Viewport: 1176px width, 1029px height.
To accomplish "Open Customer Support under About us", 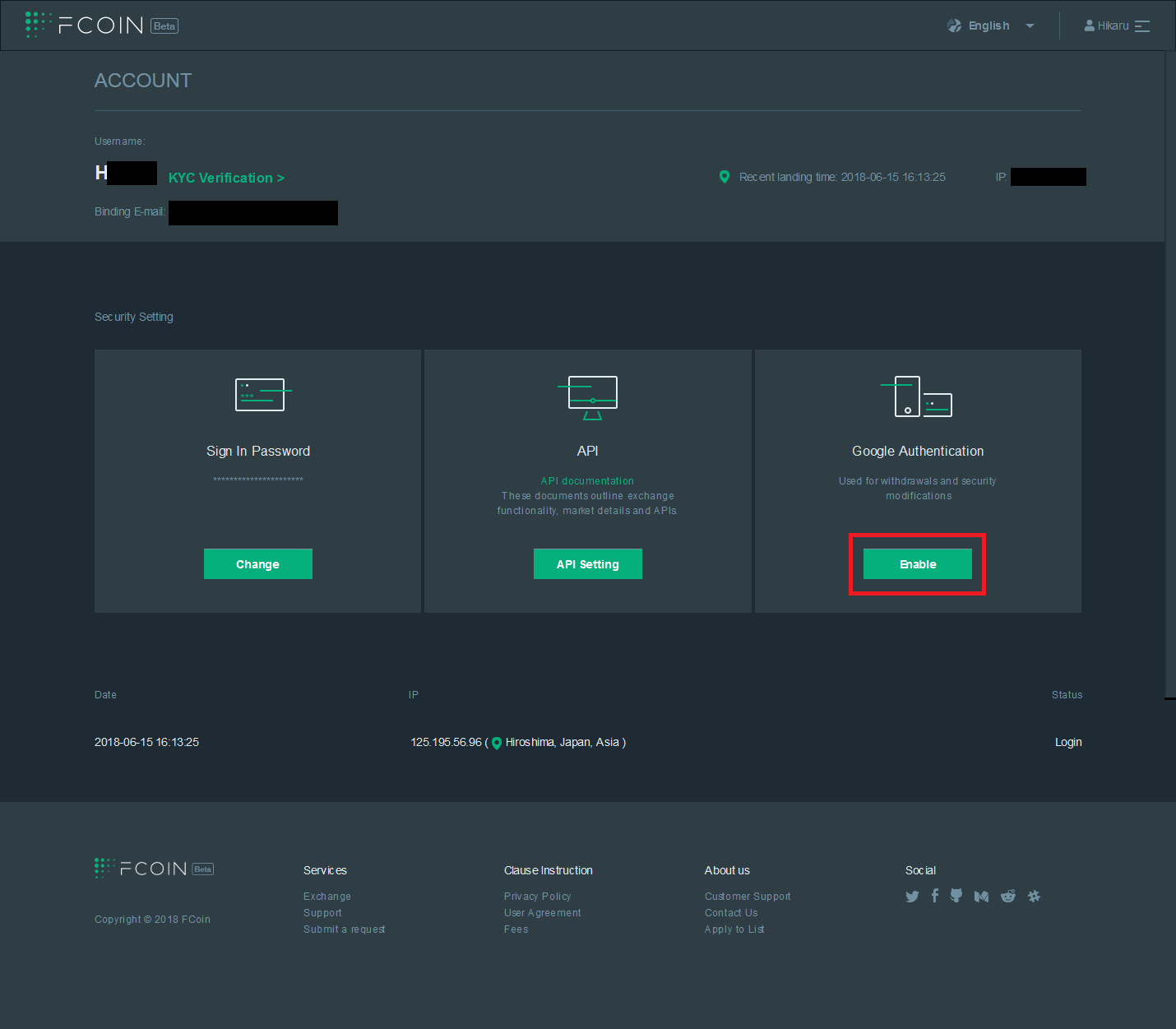I will [x=748, y=897].
